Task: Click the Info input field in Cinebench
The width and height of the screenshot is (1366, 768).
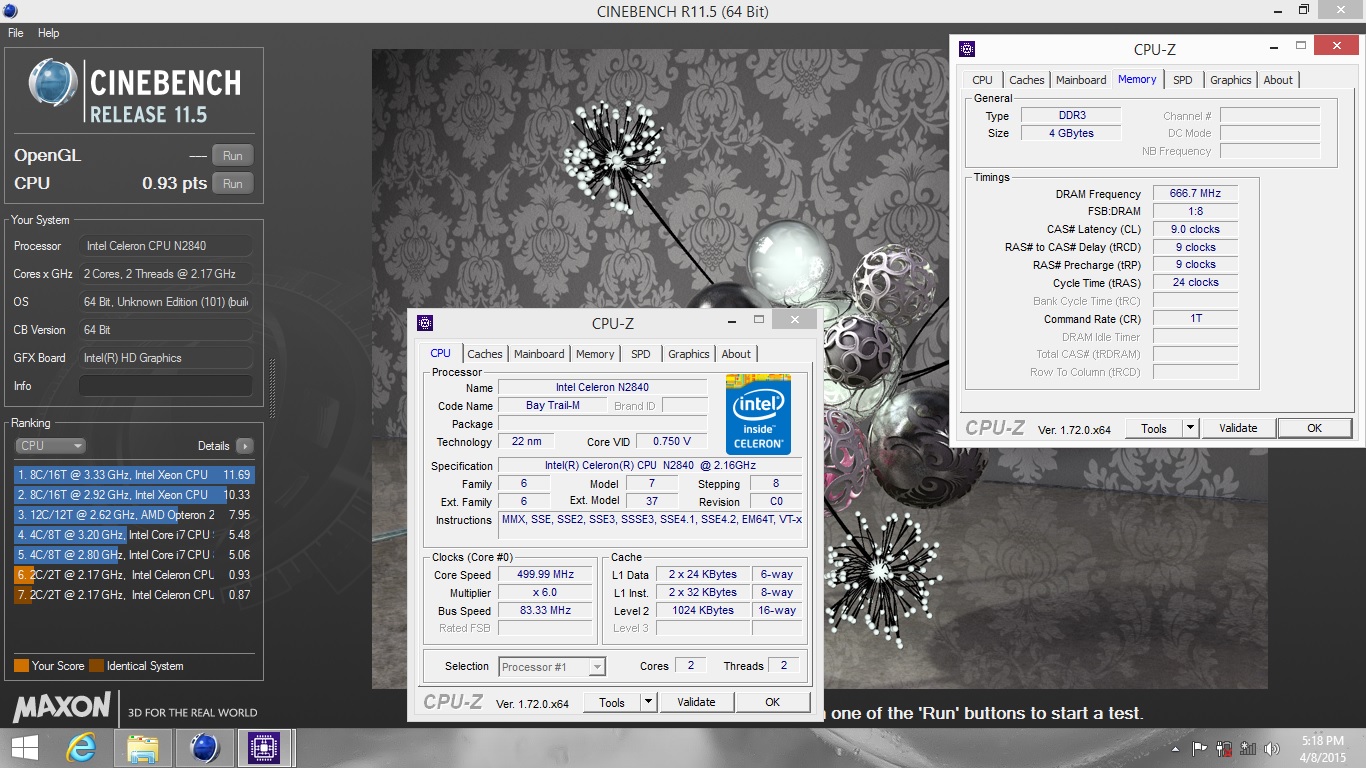Action: (165, 386)
